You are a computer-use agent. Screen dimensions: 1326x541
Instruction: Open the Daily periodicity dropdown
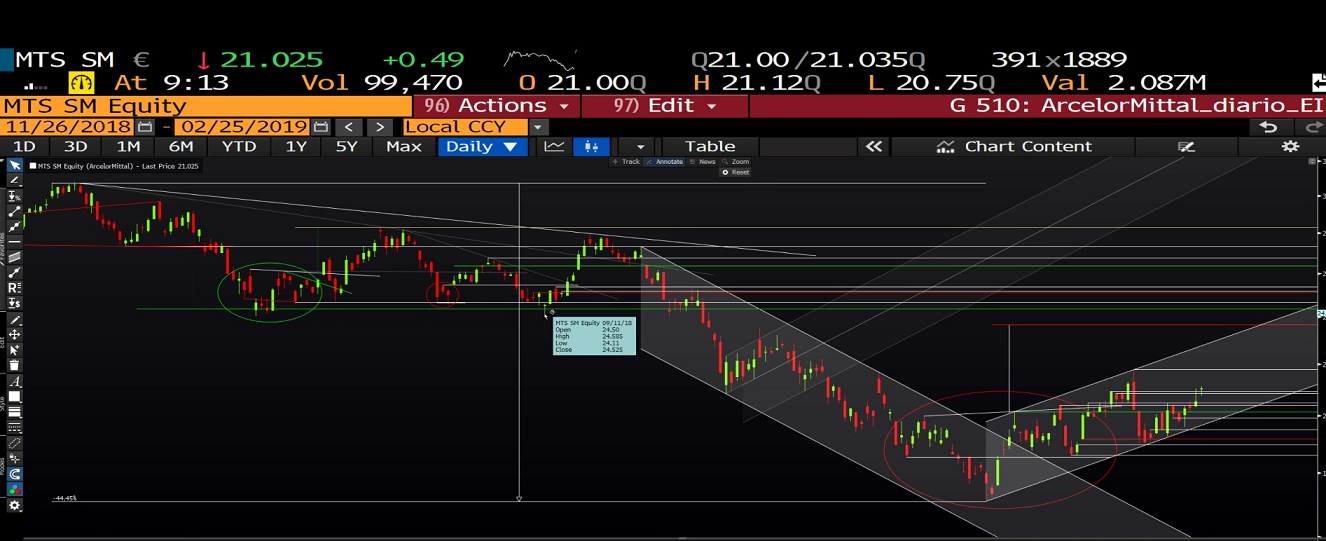point(482,146)
